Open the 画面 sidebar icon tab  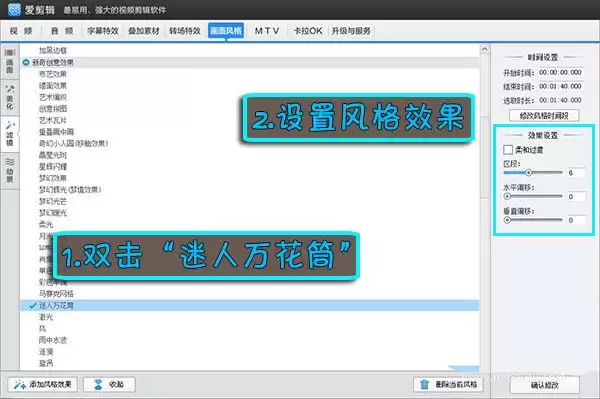pos(10,60)
